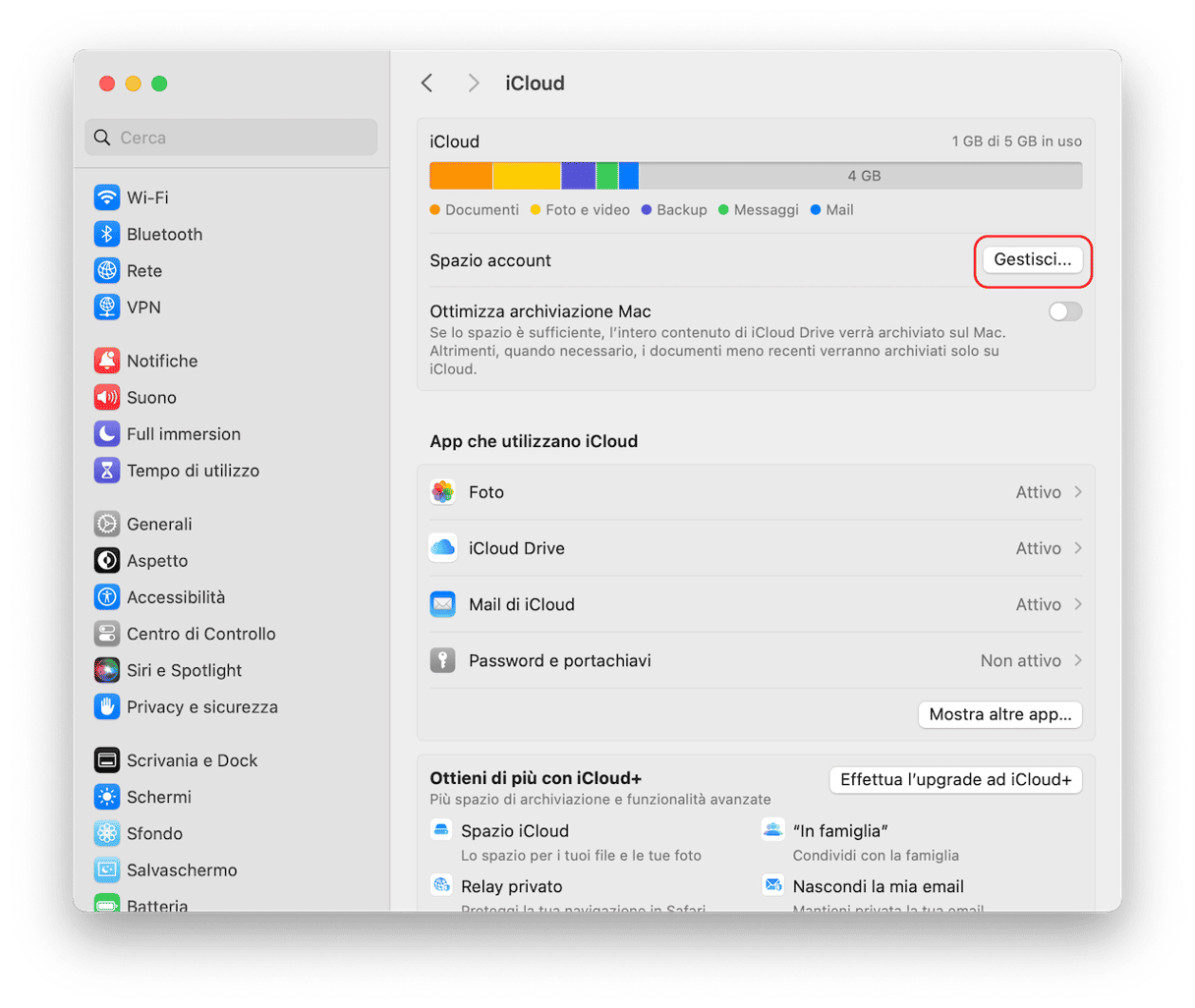Select the Rete globe icon
1195x1008 pixels.
[x=106, y=270]
